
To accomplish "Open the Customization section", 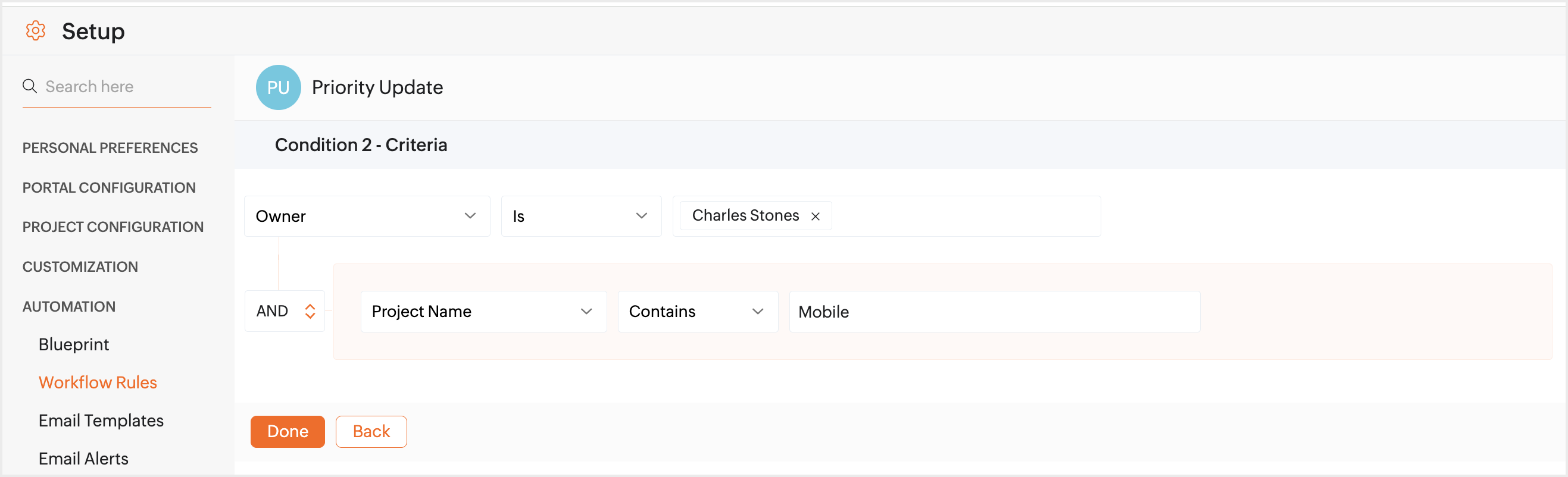I will point(80,266).
